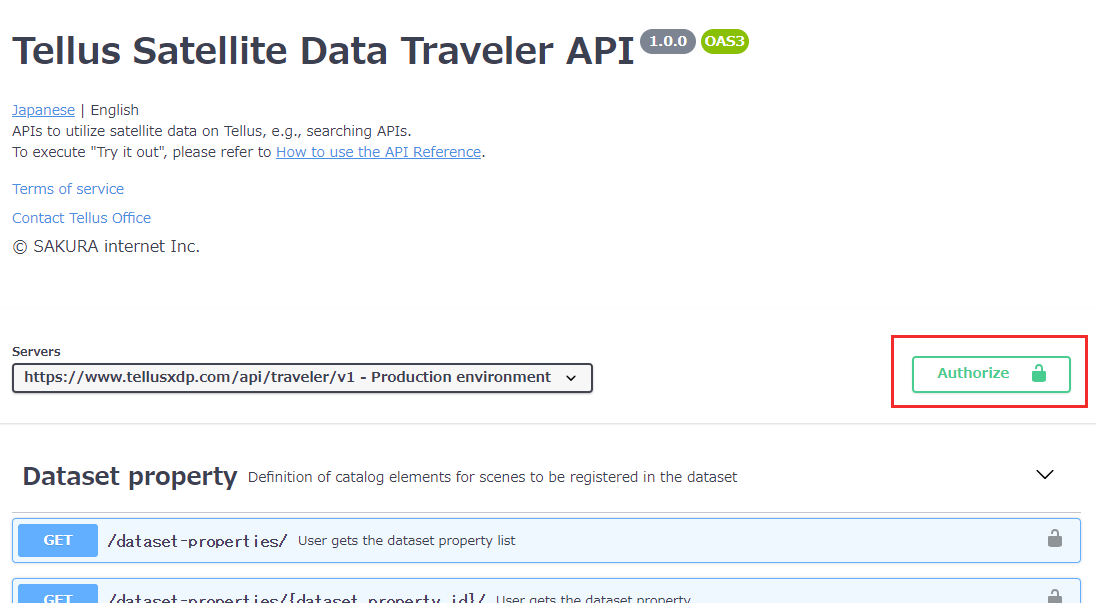Click the Servers label
The height and width of the screenshot is (603, 1096).
pos(36,351)
